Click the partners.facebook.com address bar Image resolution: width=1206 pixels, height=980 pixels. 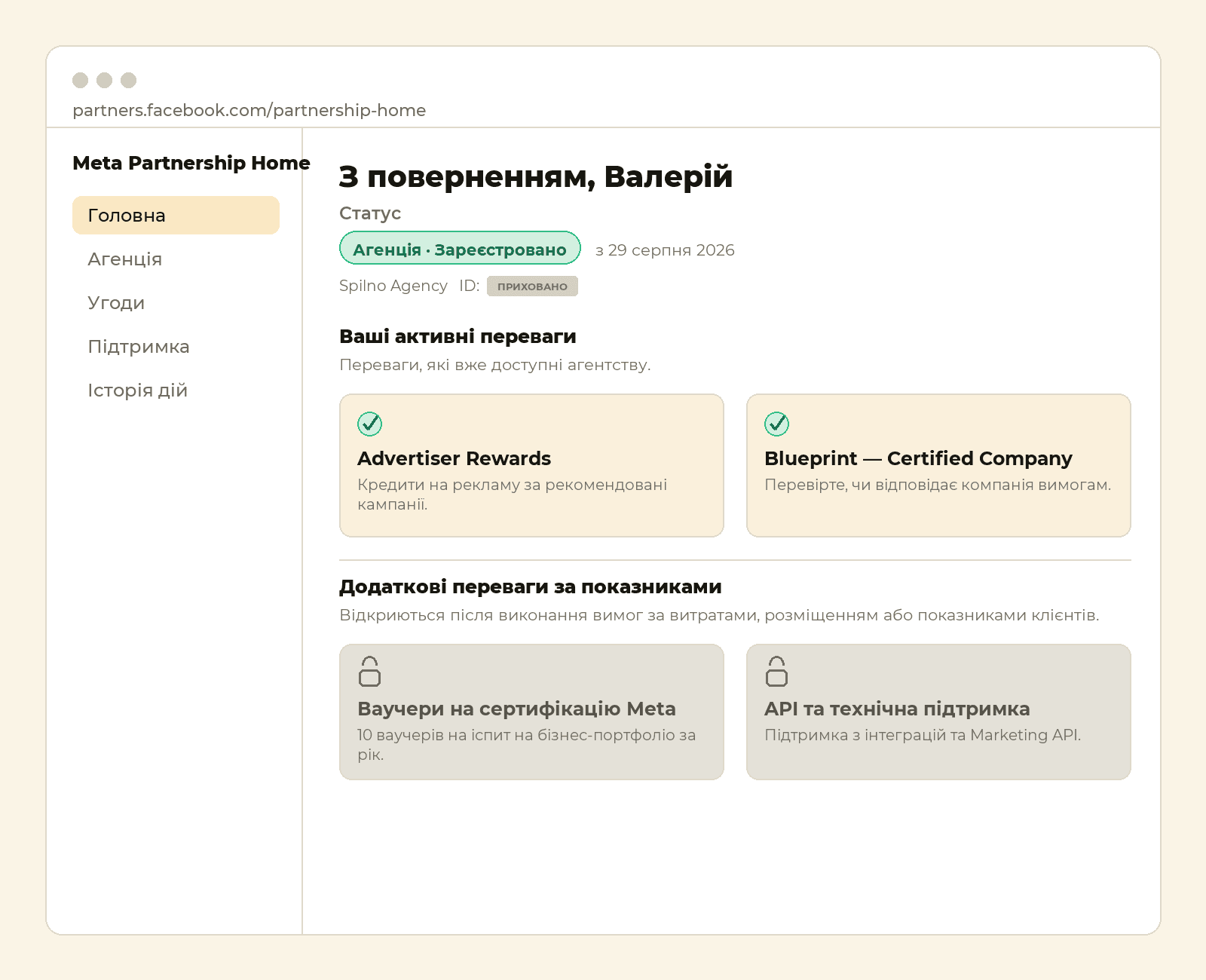point(249,110)
